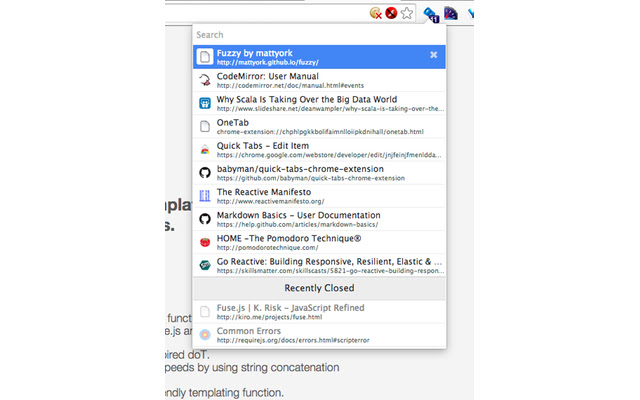
Task: Click the SlideShare favicon for Scala entry
Action: [x=205, y=103]
